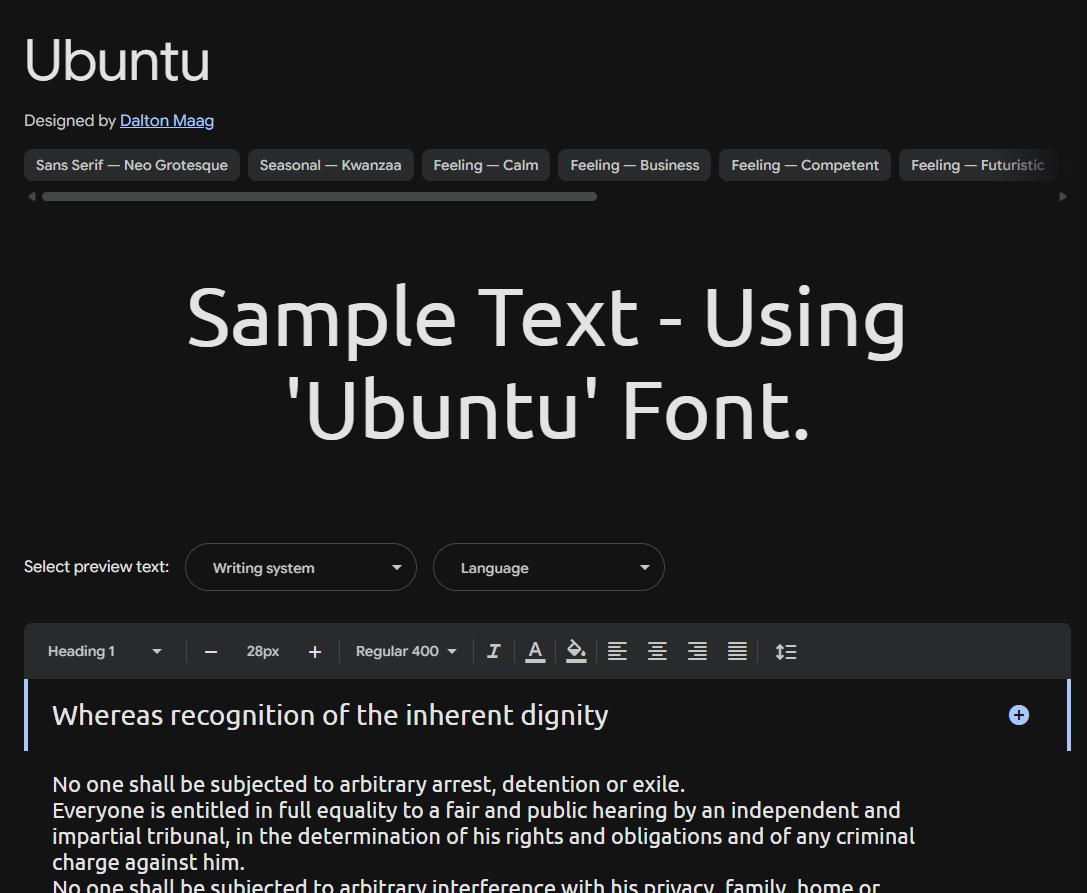The height and width of the screenshot is (893, 1087).
Task: Click the Ubuntu font title
Action: coord(116,60)
